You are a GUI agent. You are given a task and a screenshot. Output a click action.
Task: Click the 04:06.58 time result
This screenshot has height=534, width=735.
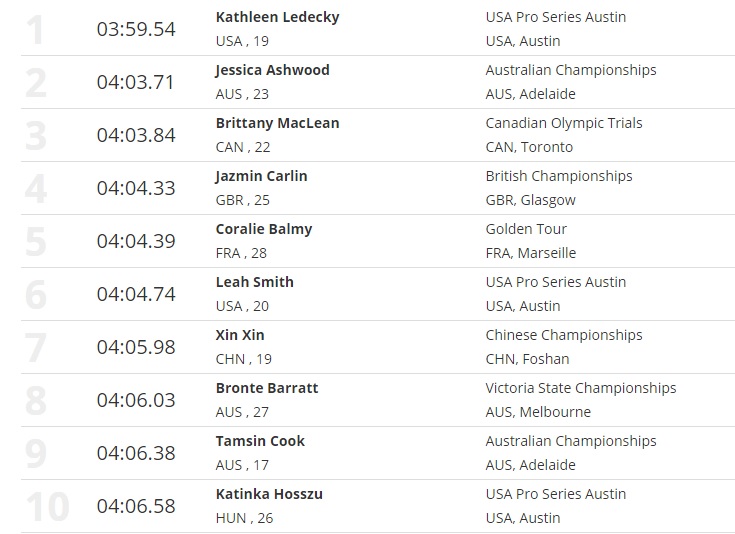[x=136, y=506]
